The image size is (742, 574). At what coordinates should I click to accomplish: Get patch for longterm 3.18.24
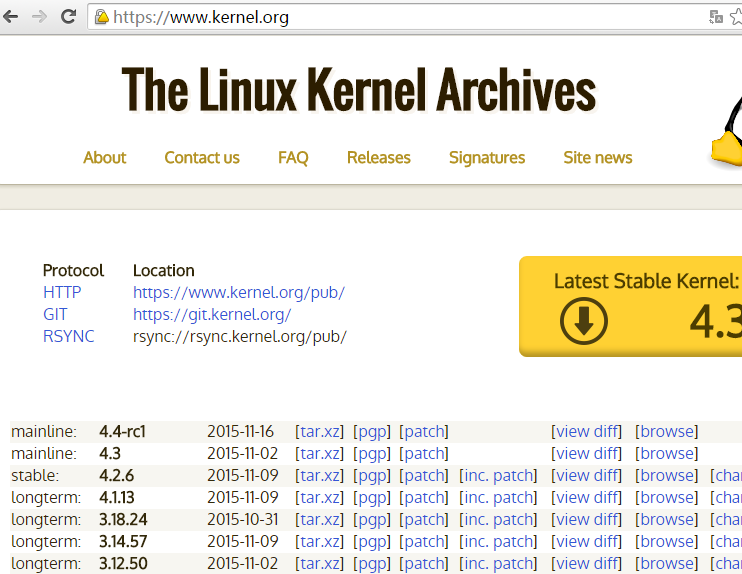click(424, 520)
